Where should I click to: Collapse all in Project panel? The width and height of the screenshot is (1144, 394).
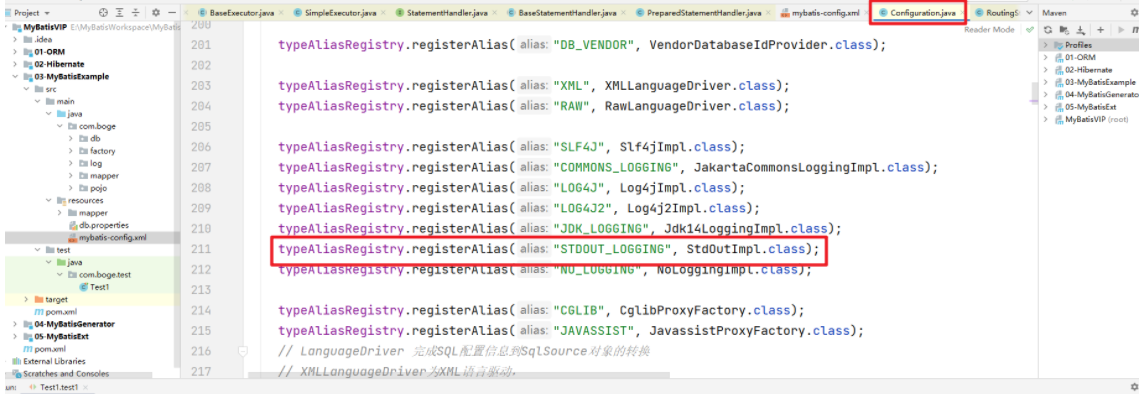pos(136,13)
